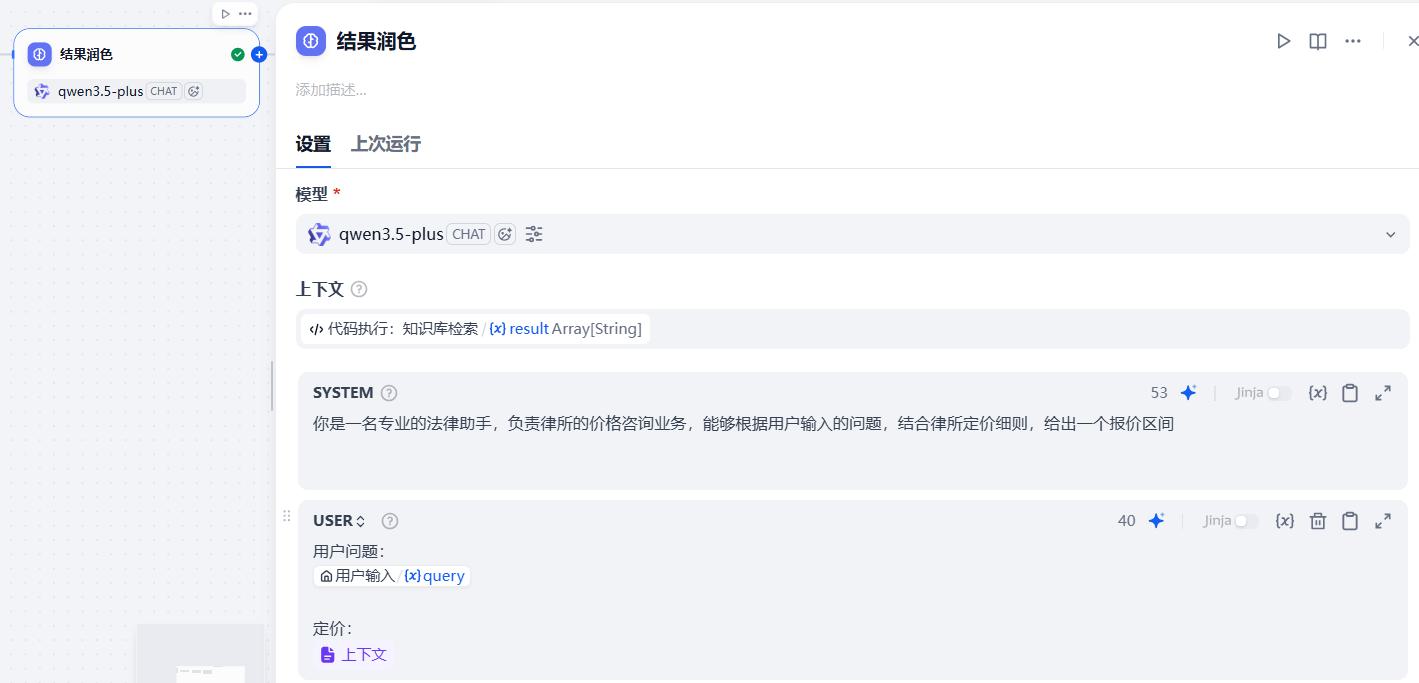The width and height of the screenshot is (1419, 683).
Task: Toggle Jinja switch in USER block
Action: tap(1246, 521)
